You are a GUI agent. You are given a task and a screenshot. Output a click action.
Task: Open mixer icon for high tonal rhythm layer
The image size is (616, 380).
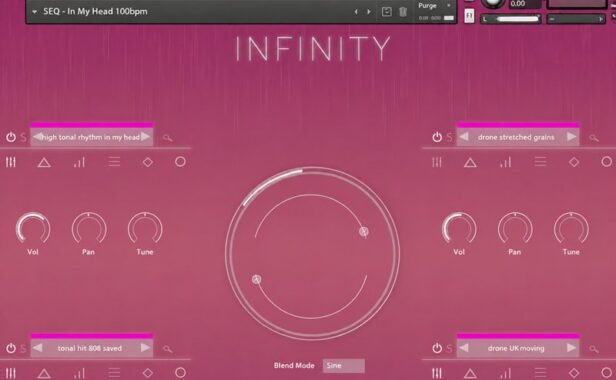point(11,162)
